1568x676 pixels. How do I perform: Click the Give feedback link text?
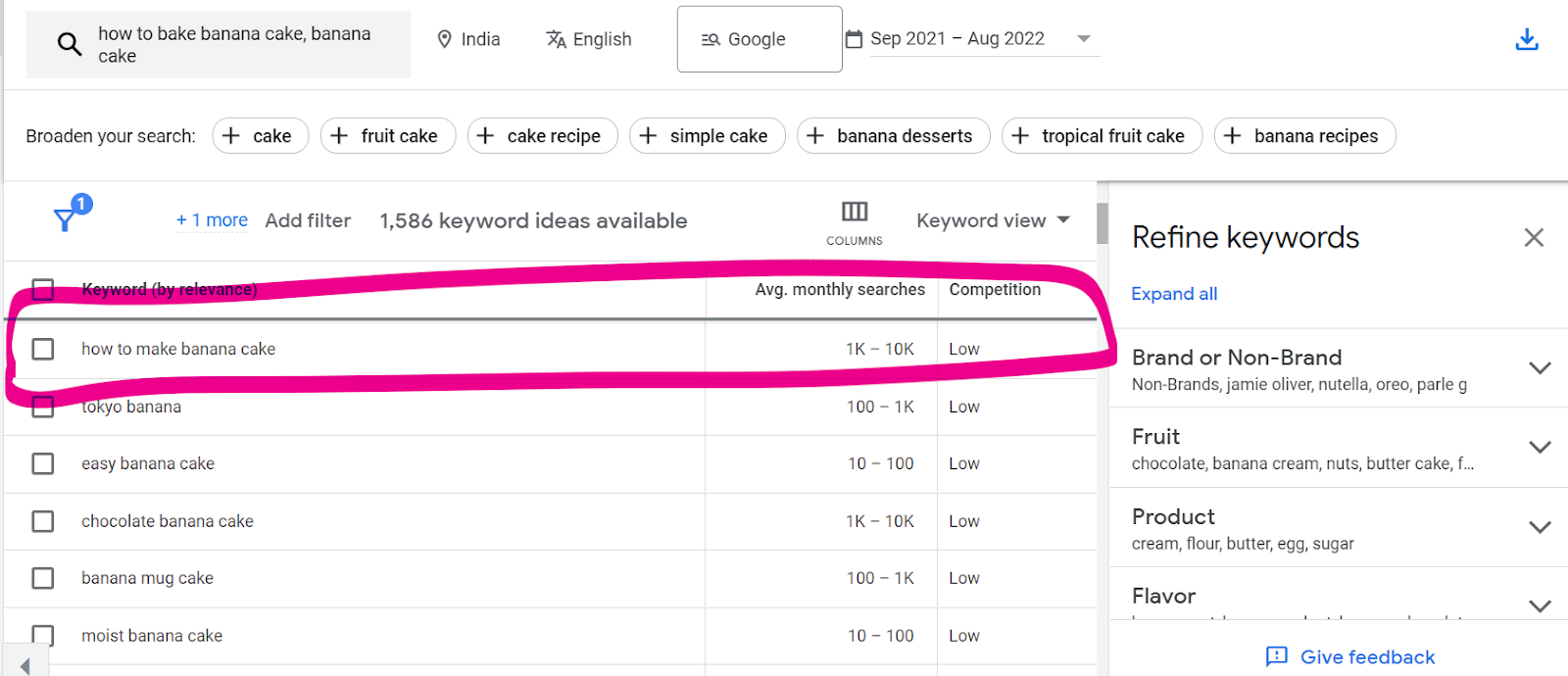pos(1367,657)
